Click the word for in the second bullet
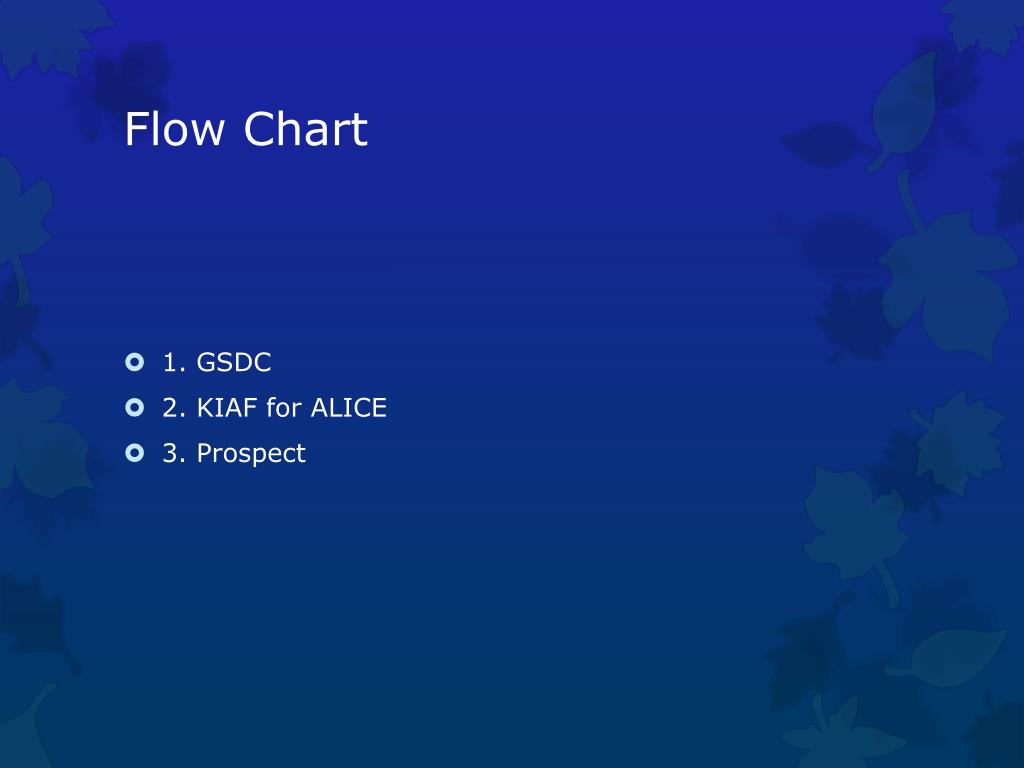 tap(283, 408)
